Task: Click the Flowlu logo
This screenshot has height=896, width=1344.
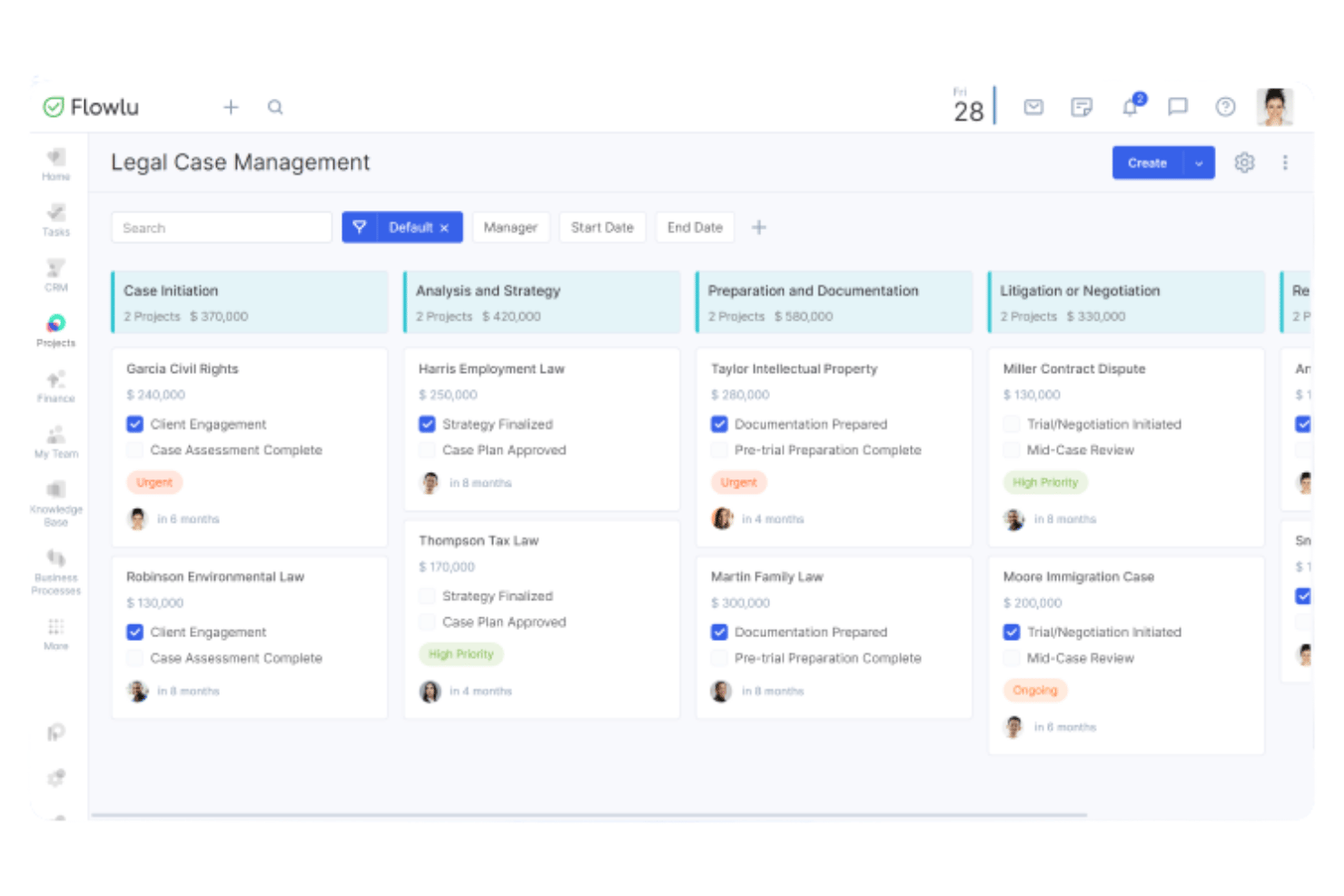Action: tap(91, 107)
